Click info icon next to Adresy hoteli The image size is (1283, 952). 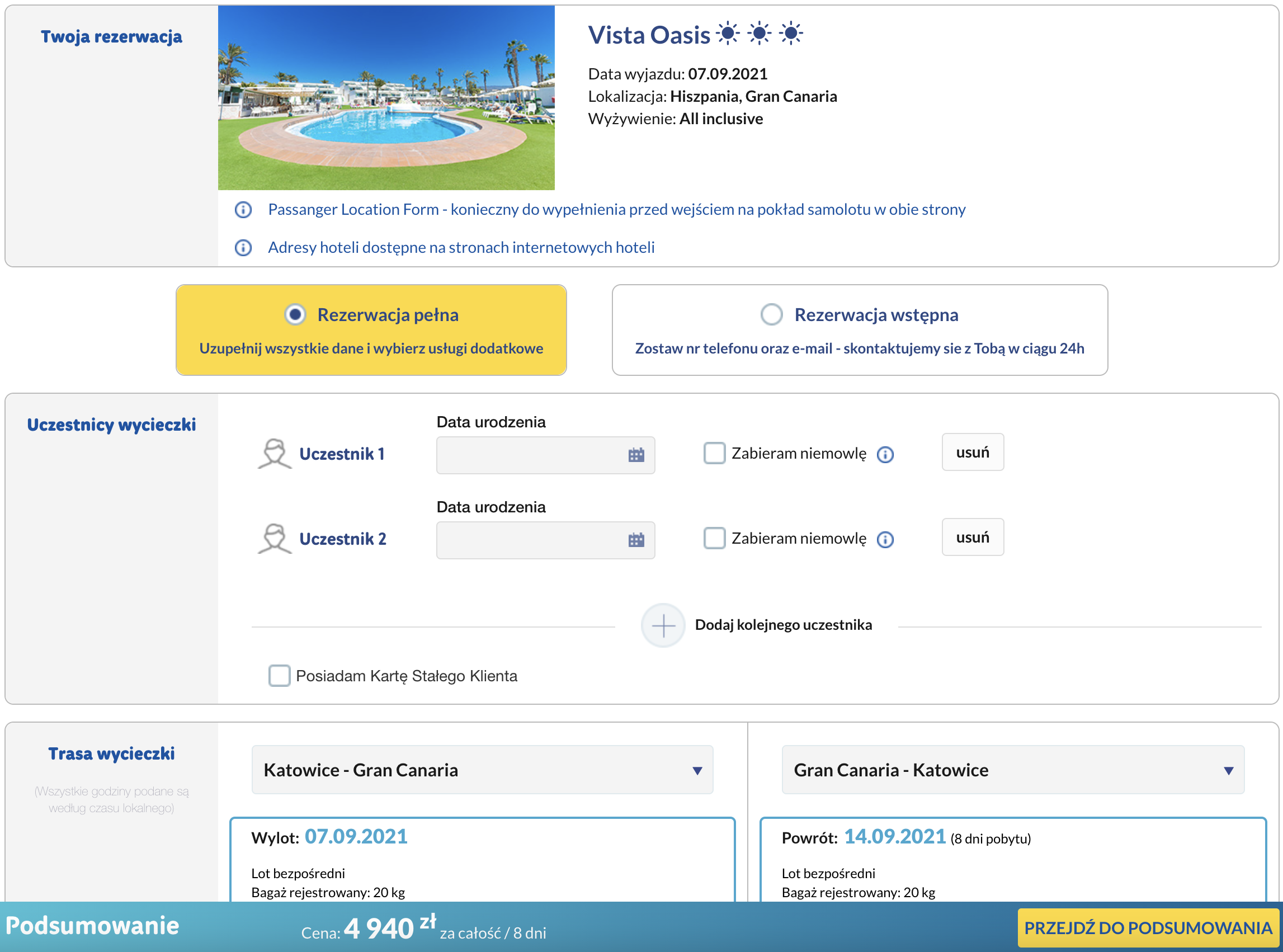coord(243,248)
